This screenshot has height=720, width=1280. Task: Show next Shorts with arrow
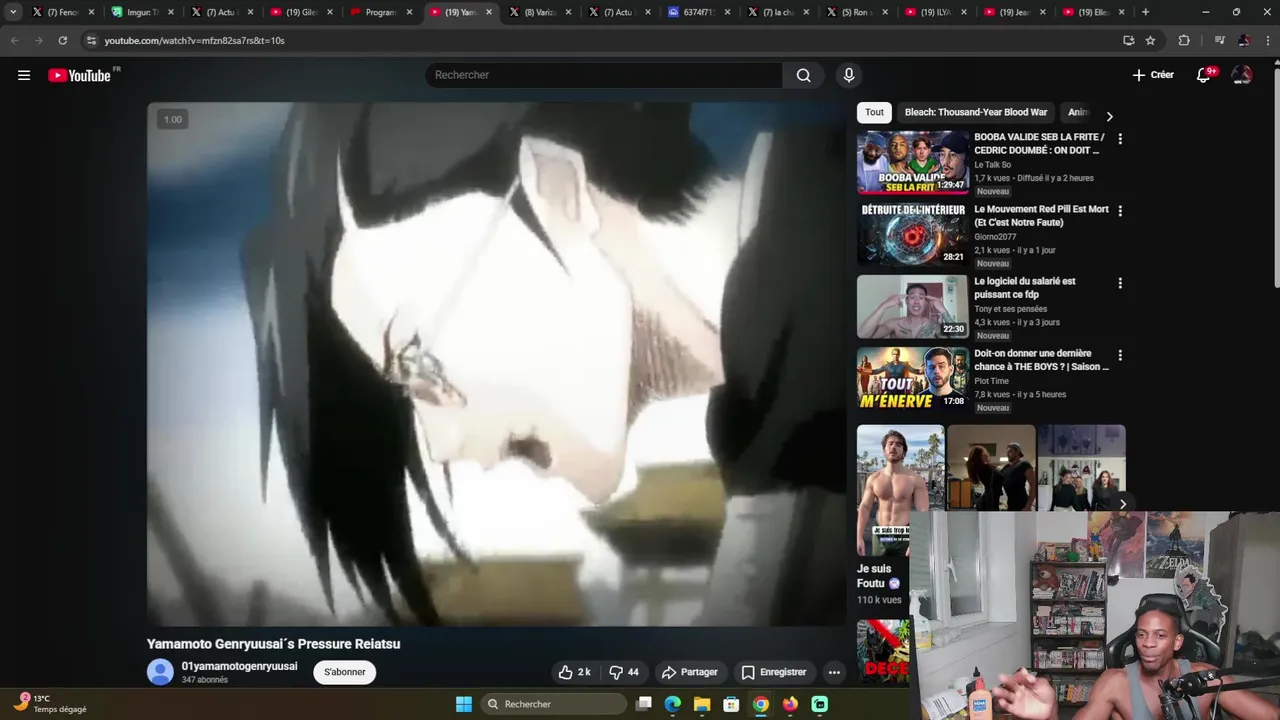click(x=1122, y=505)
